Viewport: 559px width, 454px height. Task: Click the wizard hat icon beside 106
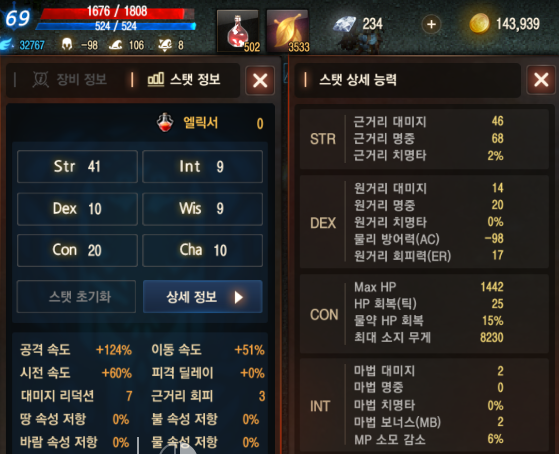(115, 45)
